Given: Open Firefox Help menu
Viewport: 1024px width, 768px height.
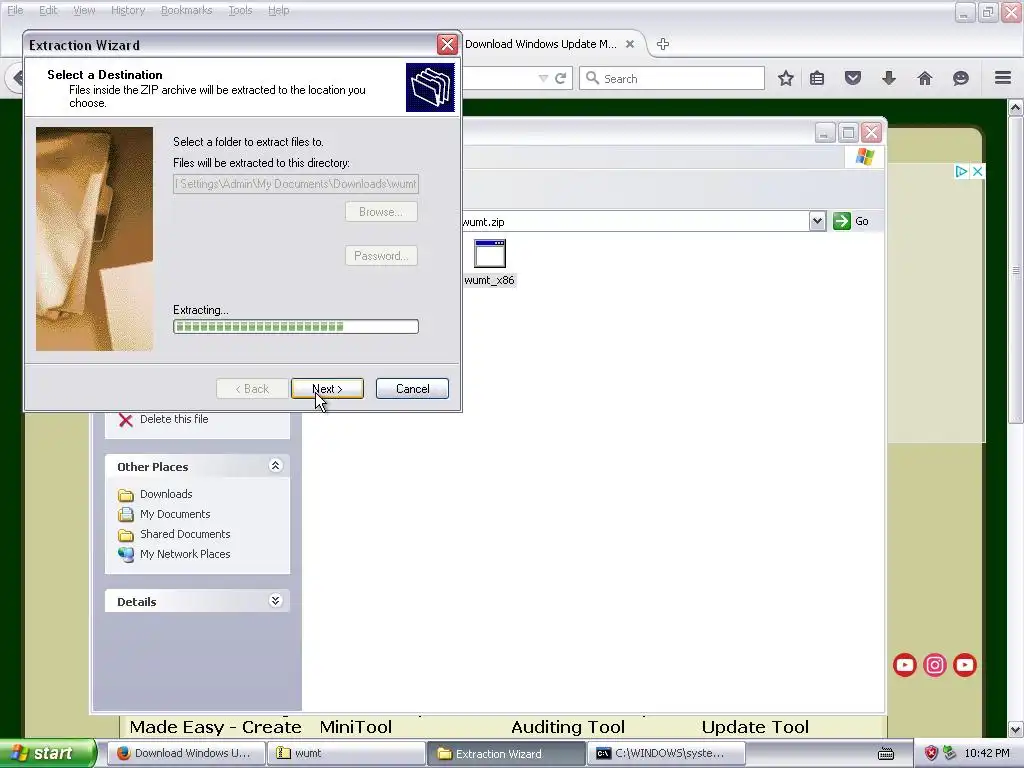Looking at the screenshot, I should click(x=279, y=10).
